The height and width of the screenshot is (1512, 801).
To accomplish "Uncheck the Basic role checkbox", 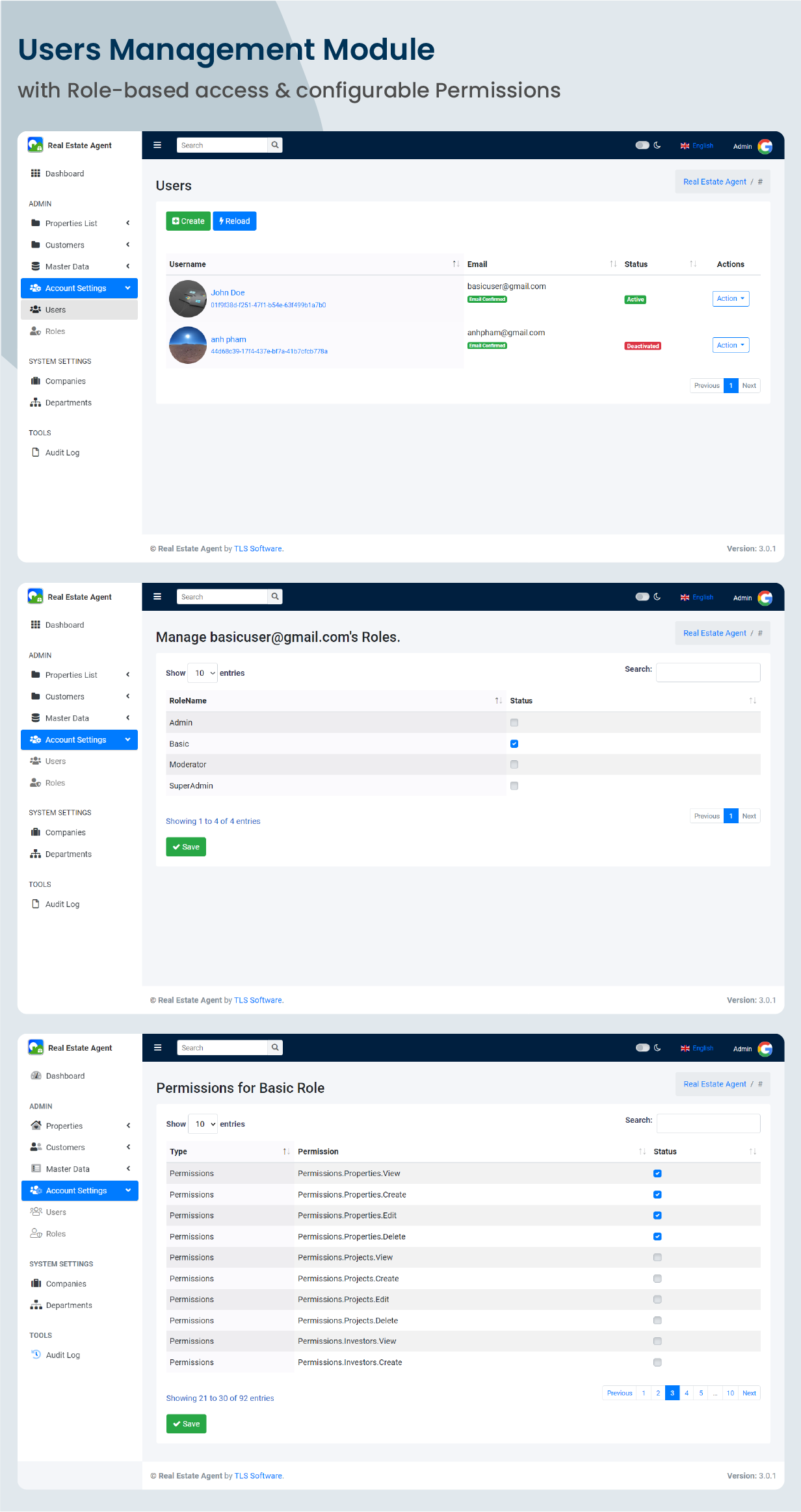I will click(514, 744).
